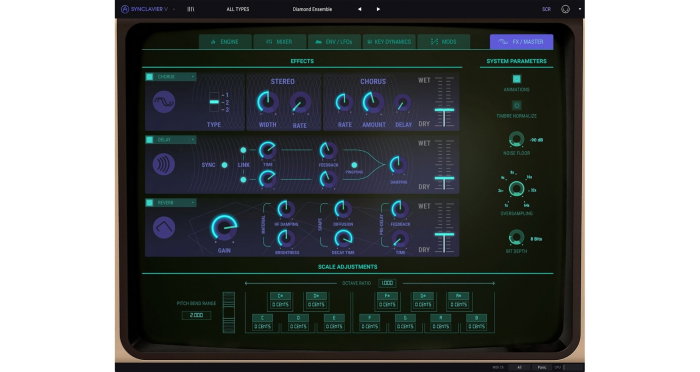Click the Oversampling knob
The height and width of the screenshot is (372, 700).
[517, 189]
